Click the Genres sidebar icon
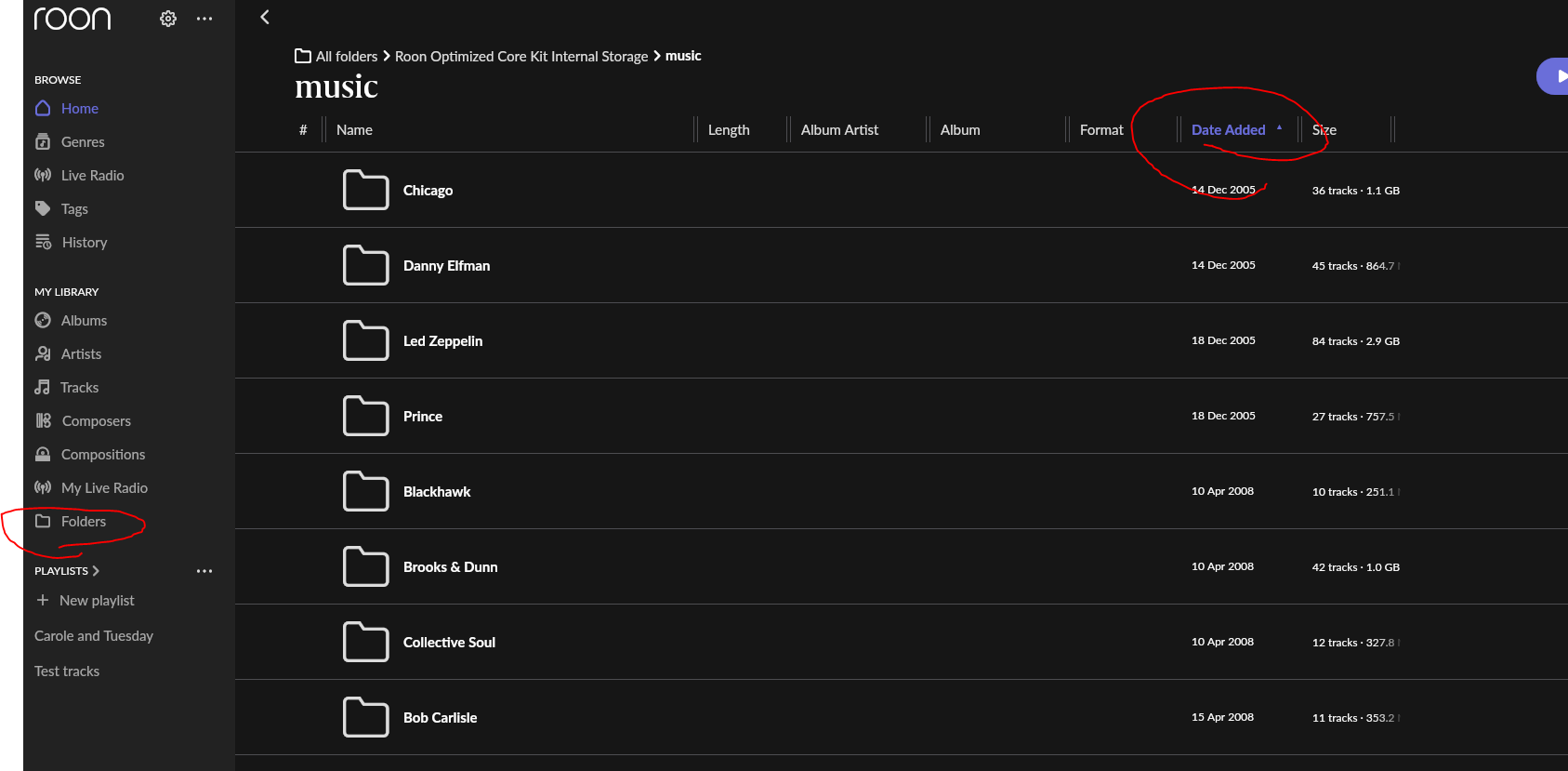Screen dimensions: 1568x771 43,141
